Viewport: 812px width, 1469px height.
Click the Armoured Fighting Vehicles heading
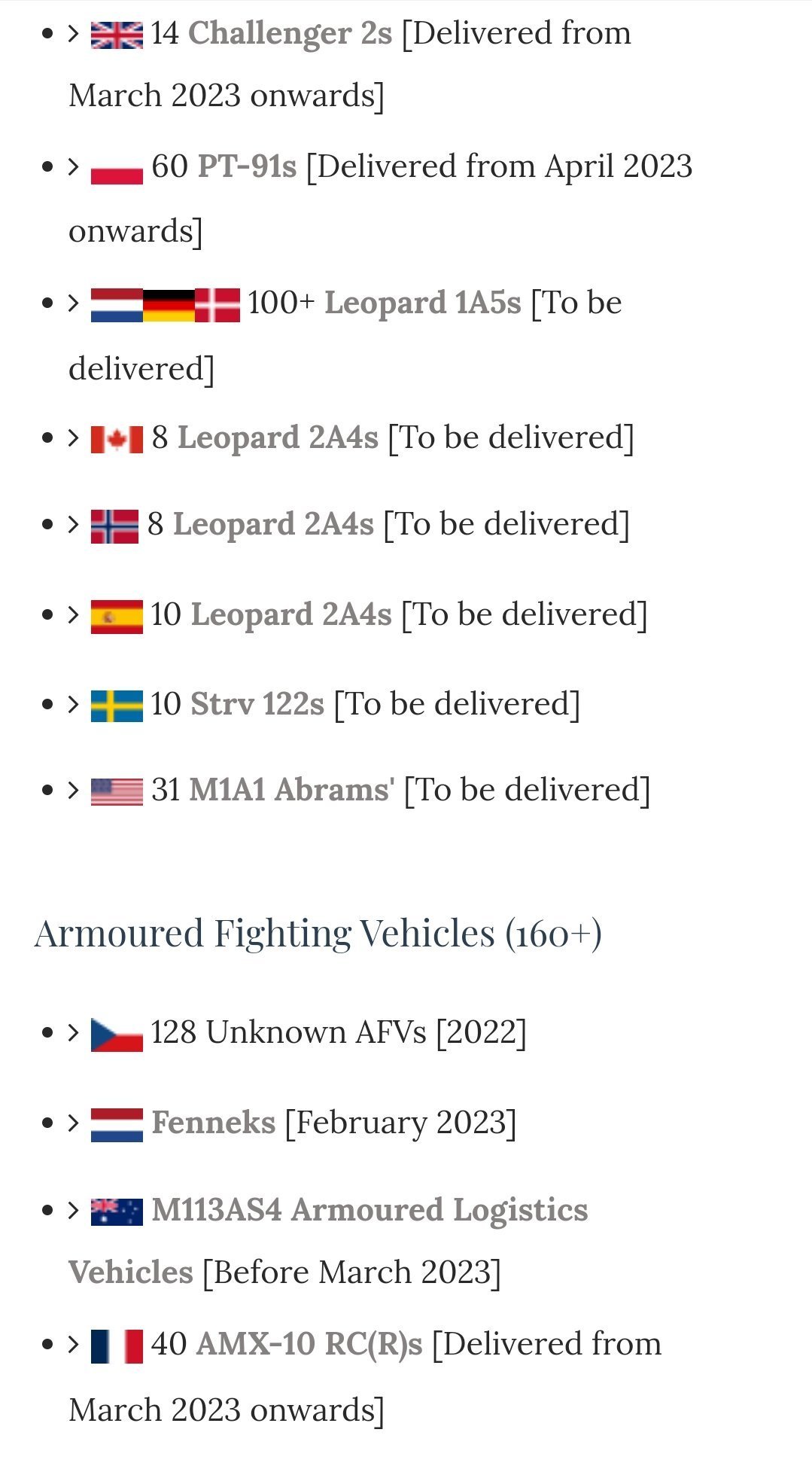coord(318,934)
